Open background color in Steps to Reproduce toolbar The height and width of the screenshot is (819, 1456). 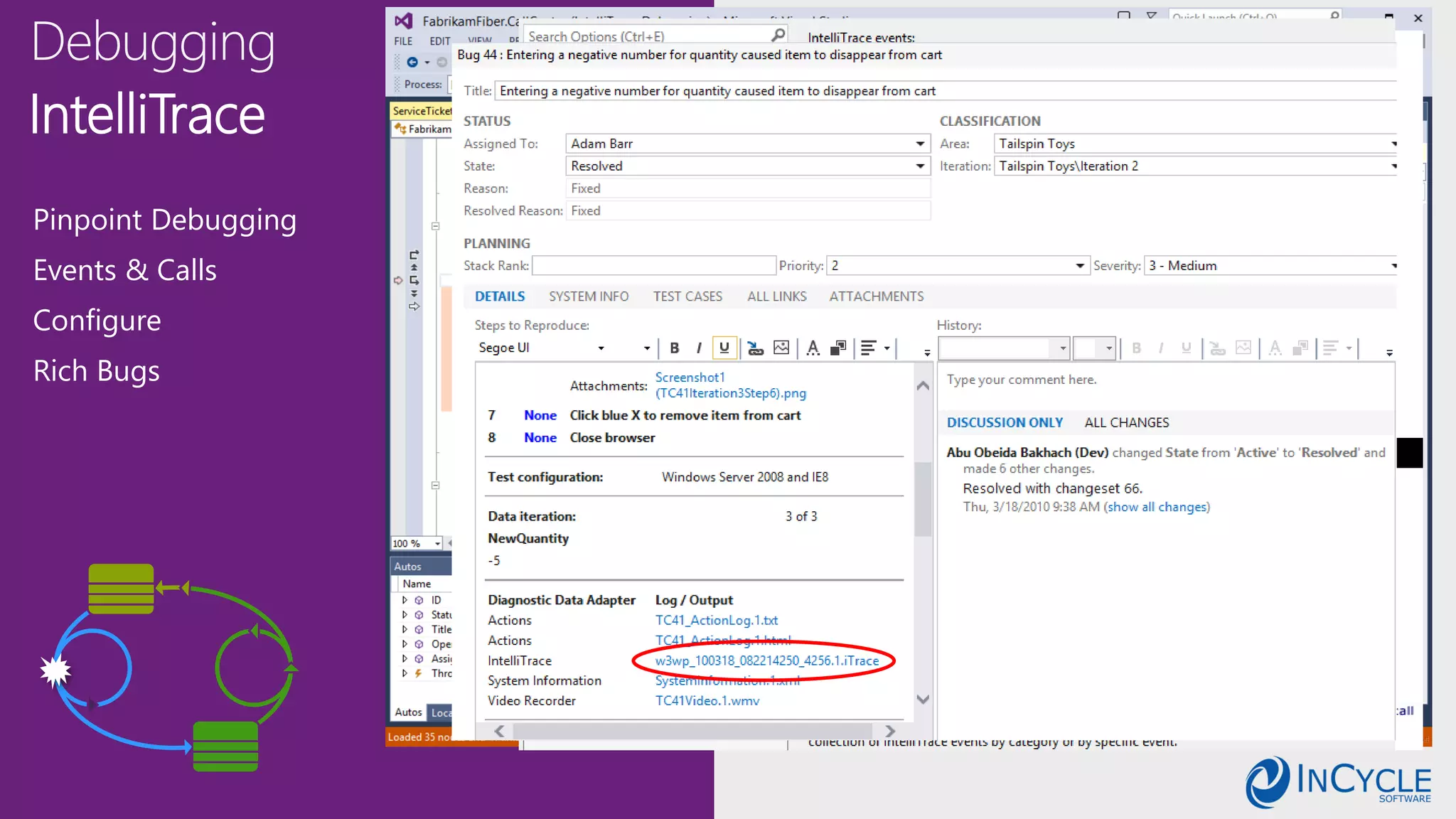click(838, 348)
